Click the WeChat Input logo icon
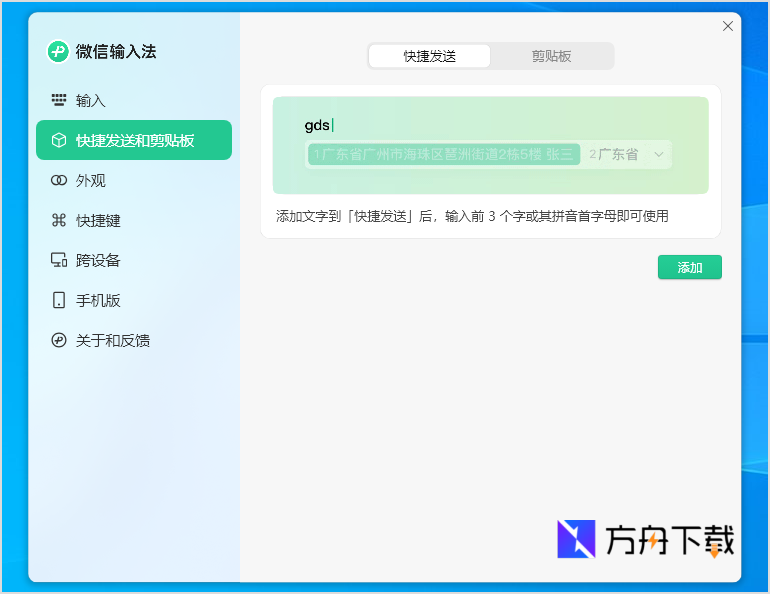Image resolution: width=770 pixels, height=594 pixels. (x=58, y=52)
